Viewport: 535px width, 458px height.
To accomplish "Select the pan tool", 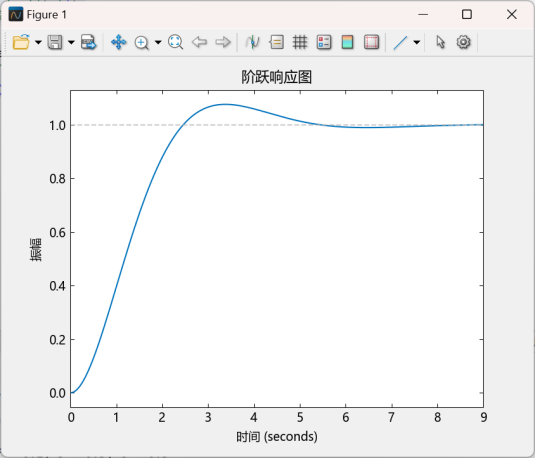I will (x=118, y=42).
